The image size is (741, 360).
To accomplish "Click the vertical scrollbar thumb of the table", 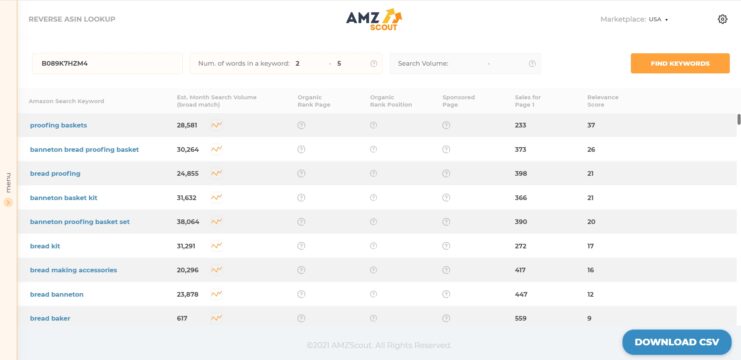I will coord(739,120).
